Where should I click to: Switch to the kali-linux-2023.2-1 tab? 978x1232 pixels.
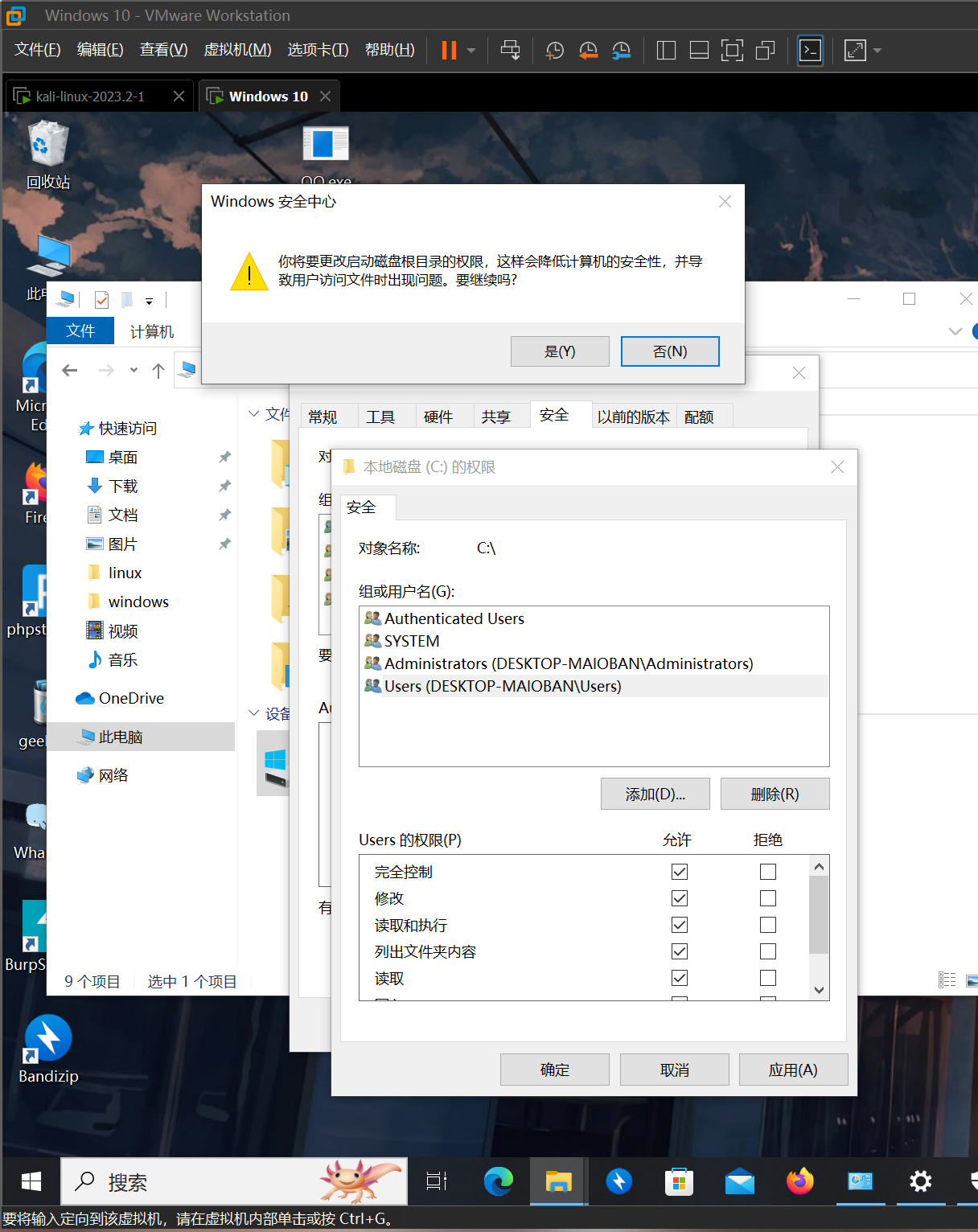(99, 97)
